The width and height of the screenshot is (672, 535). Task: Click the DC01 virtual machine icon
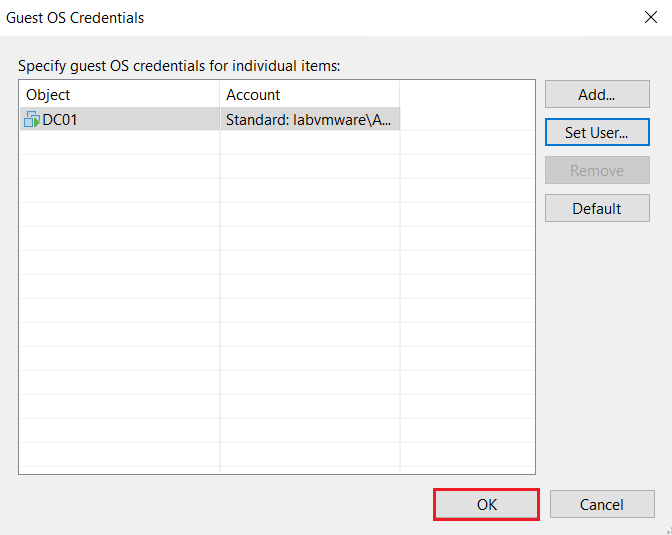click(31, 120)
